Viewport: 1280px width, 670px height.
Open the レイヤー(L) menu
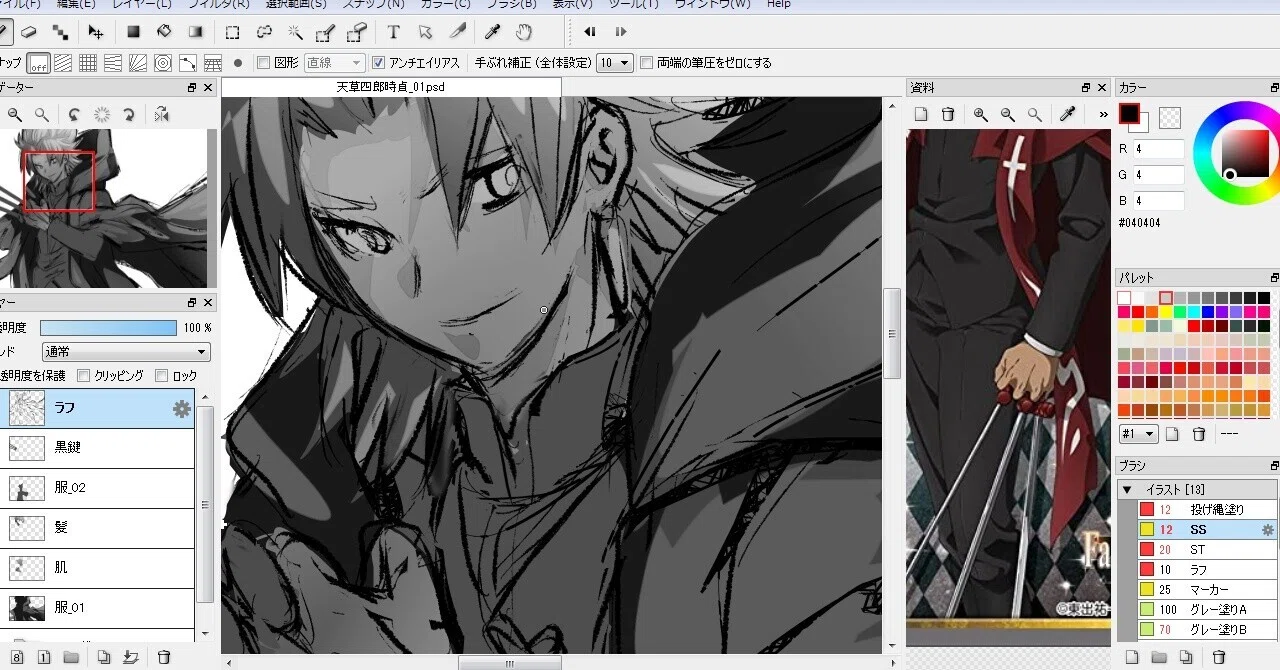141,4
